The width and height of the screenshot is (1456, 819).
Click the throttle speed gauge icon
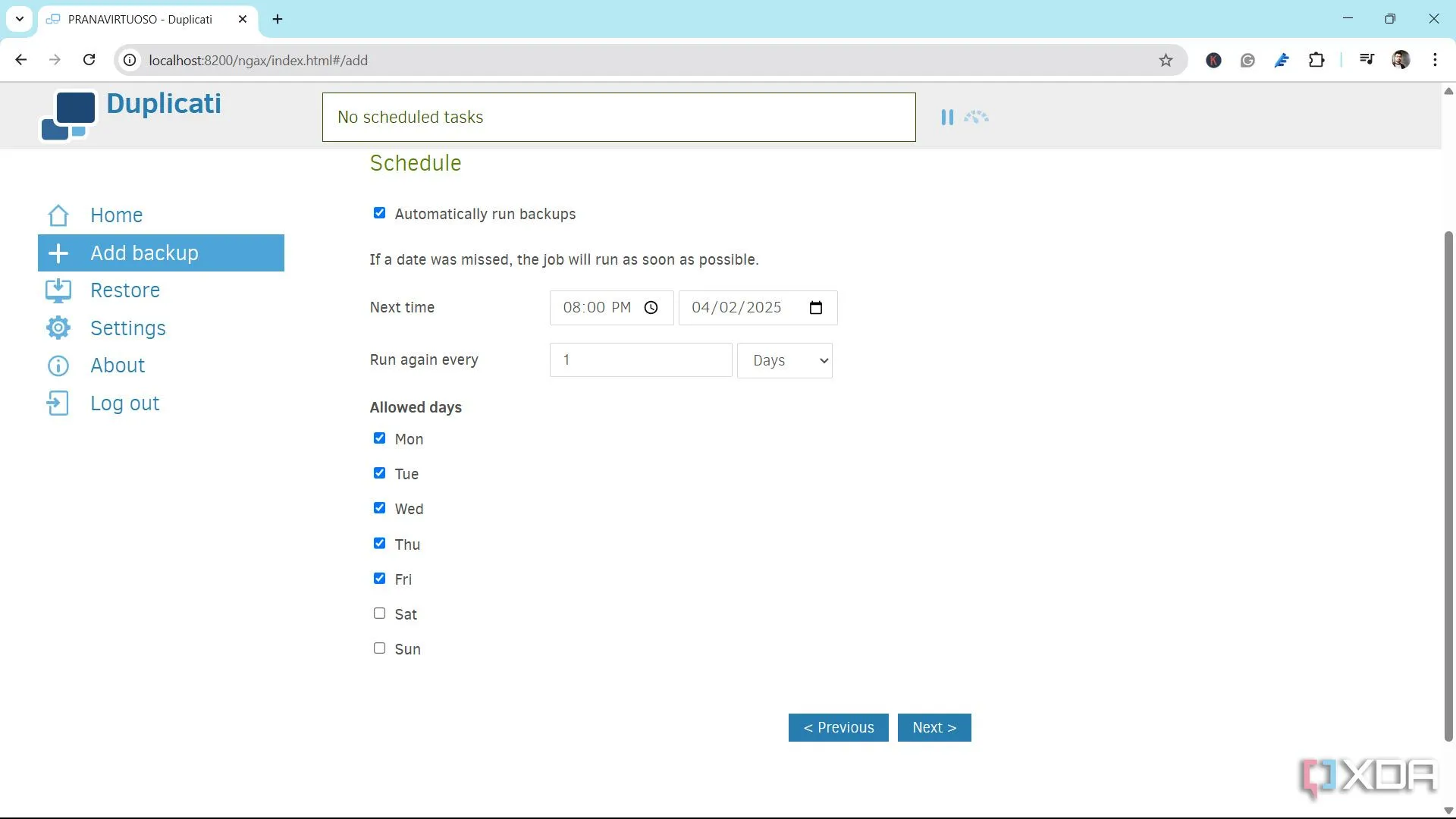pyautogui.click(x=977, y=118)
